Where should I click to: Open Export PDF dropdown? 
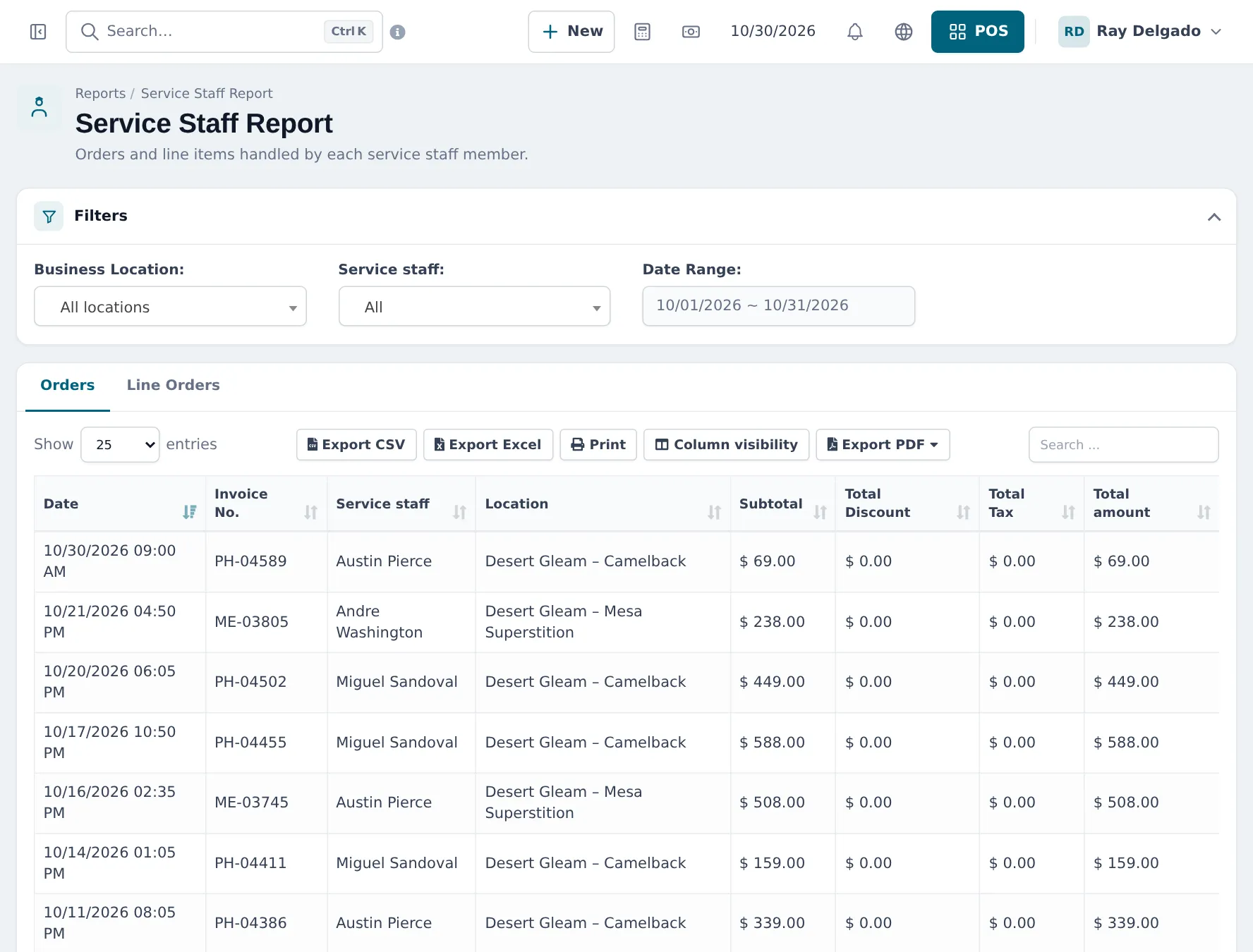pos(883,444)
